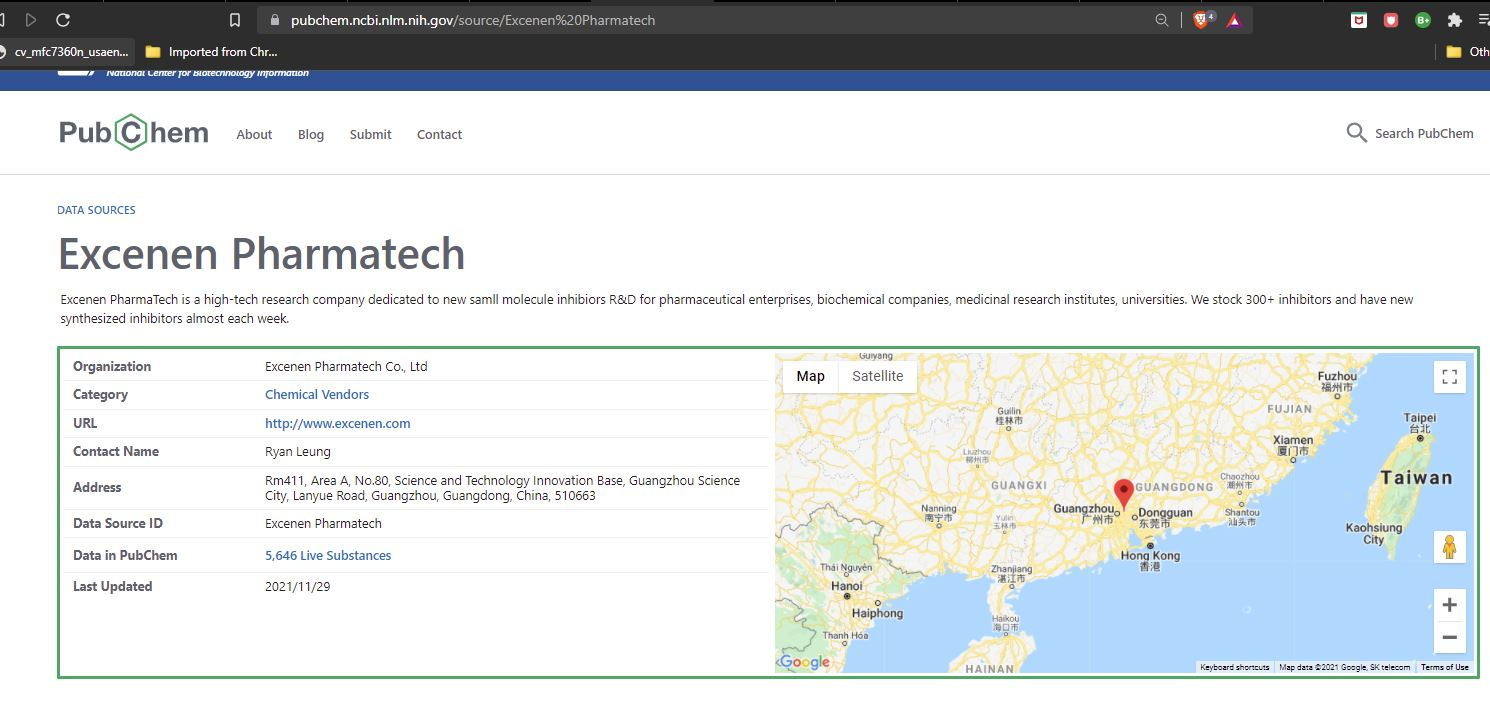Open the 5,646 Live Substances link

point(328,555)
